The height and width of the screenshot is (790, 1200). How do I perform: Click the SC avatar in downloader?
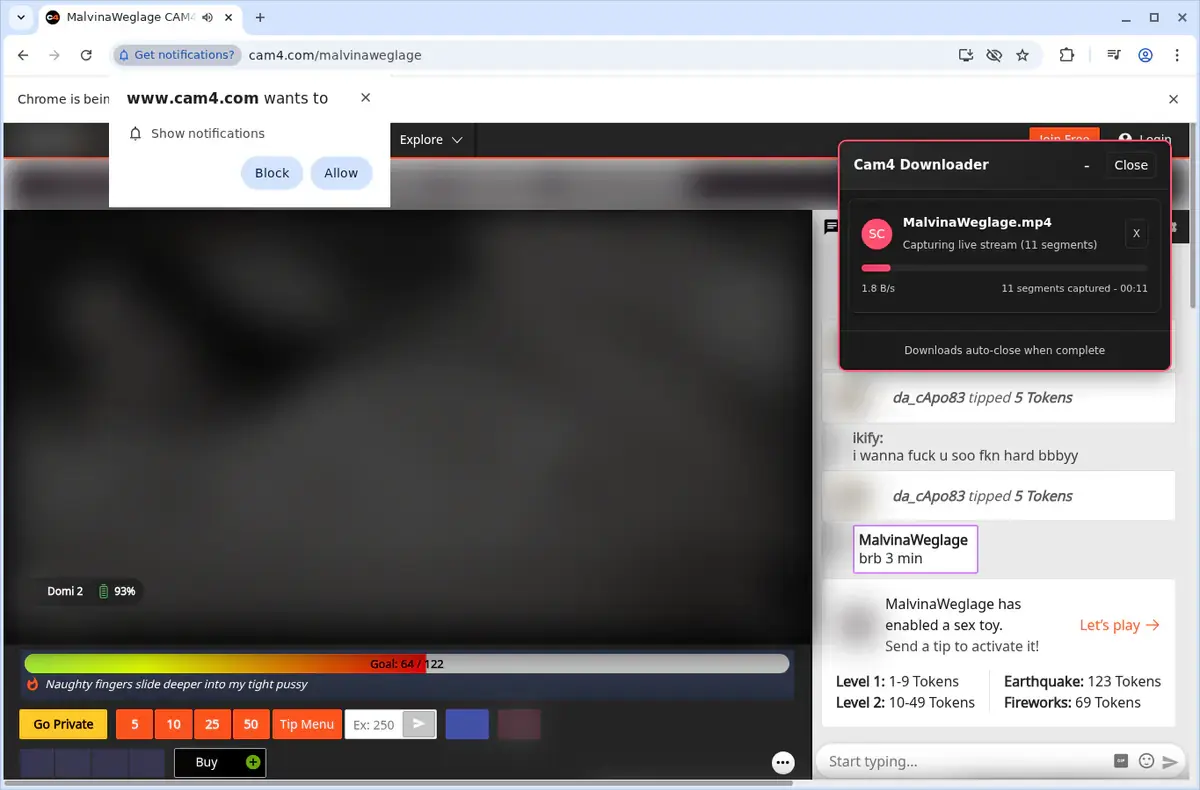(x=877, y=234)
